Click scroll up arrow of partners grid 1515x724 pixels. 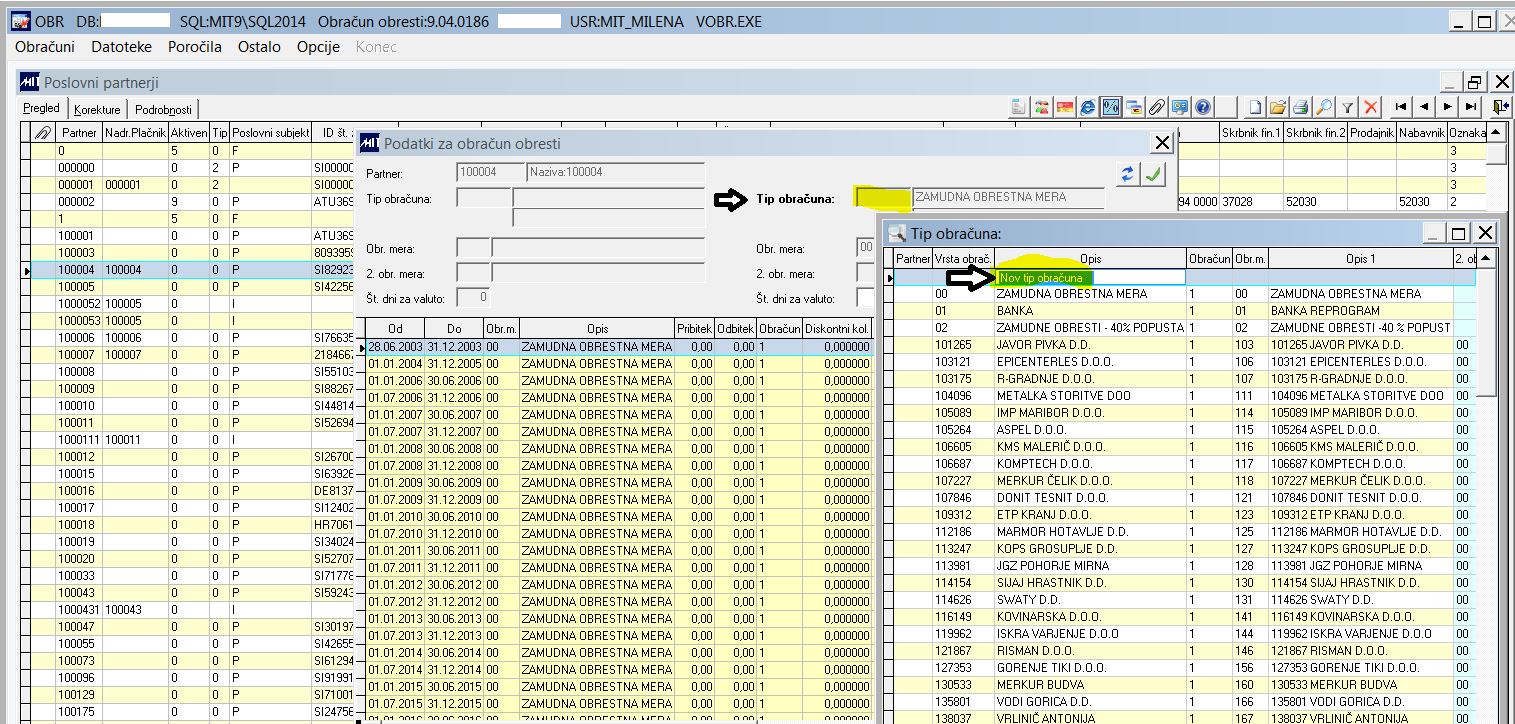(1495, 133)
